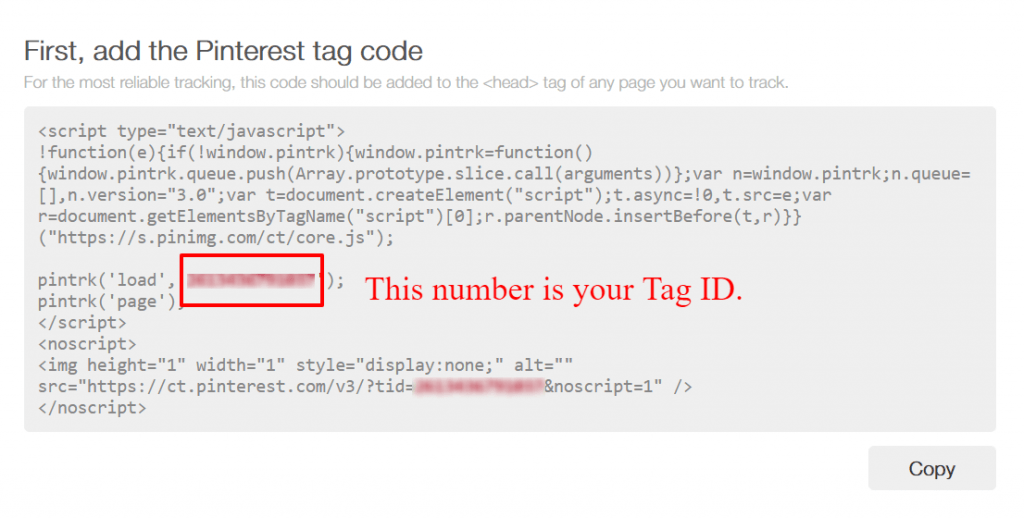1024x518 pixels.
Task: Click 'This number is your Tag ID' annotation
Action: coord(554,289)
